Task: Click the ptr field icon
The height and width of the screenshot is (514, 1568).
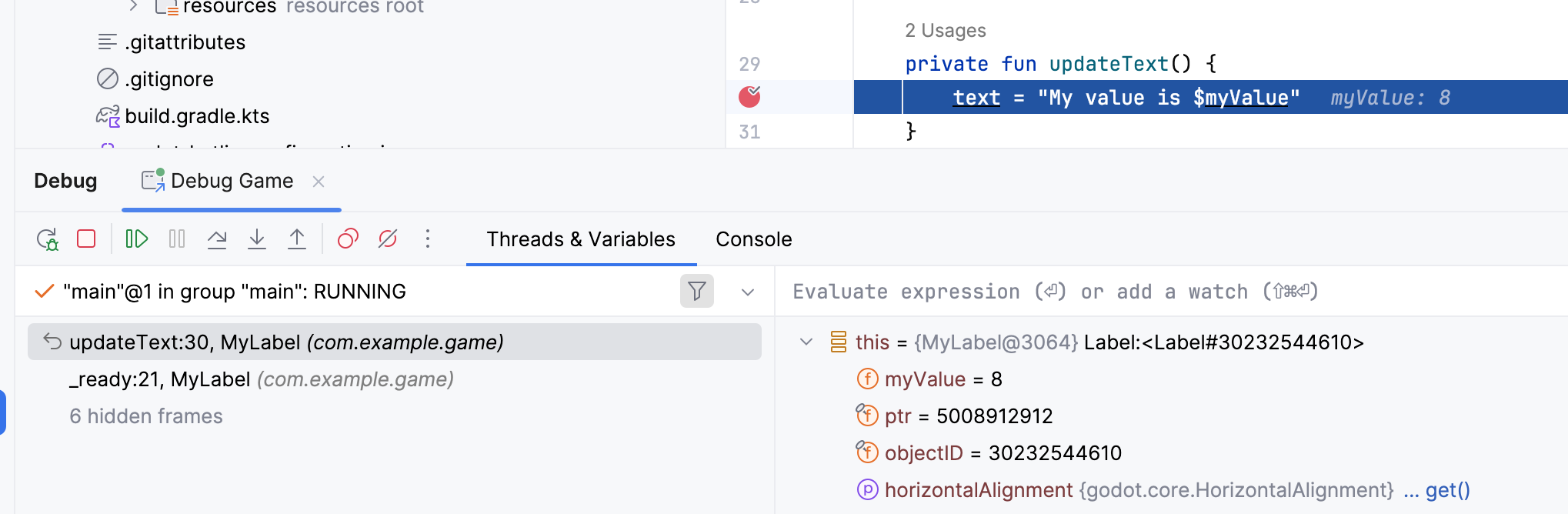Action: click(867, 416)
